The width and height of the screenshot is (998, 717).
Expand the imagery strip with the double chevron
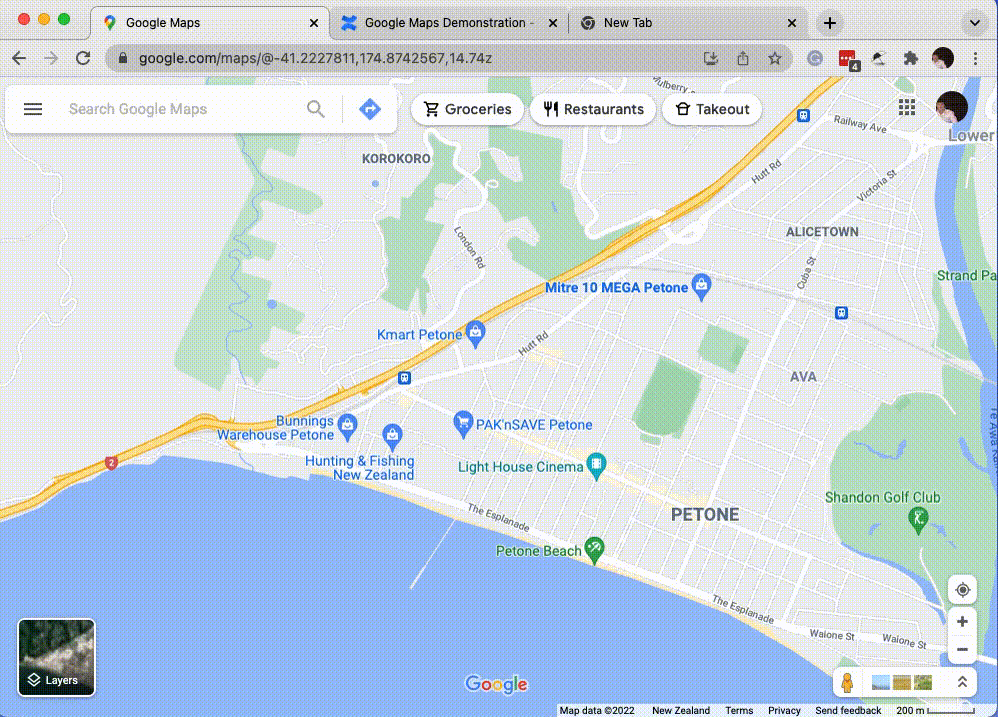pyautogui.click(x=962, y=682)
